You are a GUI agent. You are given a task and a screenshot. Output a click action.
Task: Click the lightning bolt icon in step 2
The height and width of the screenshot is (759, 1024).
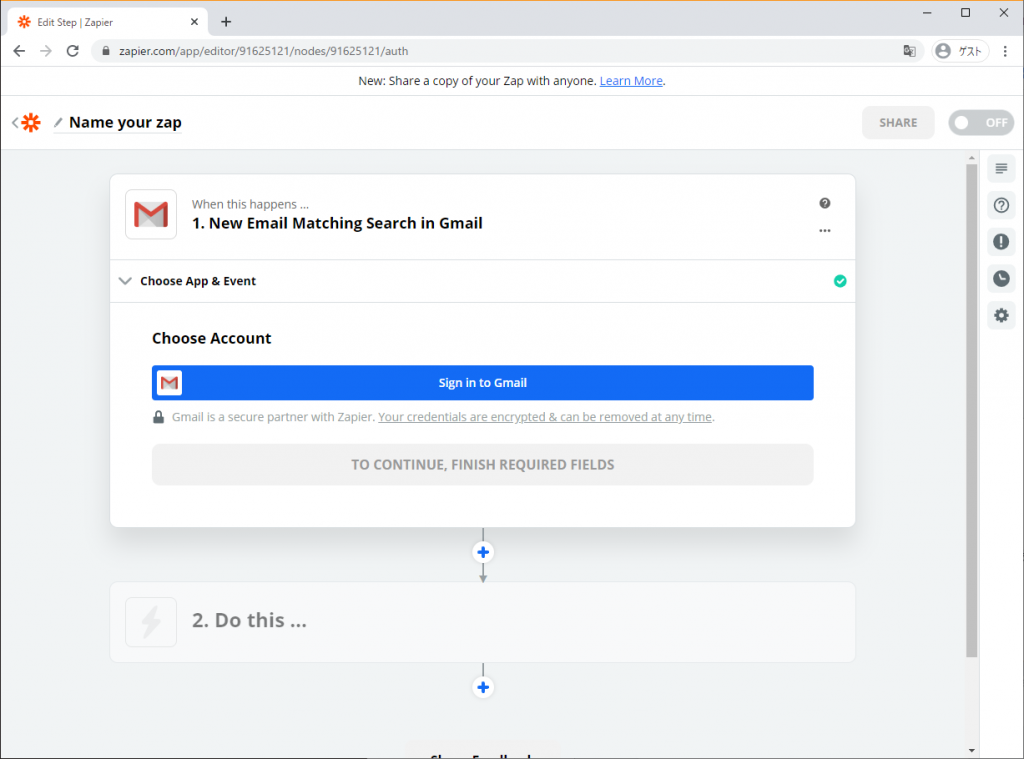click(x=151, y=622)
